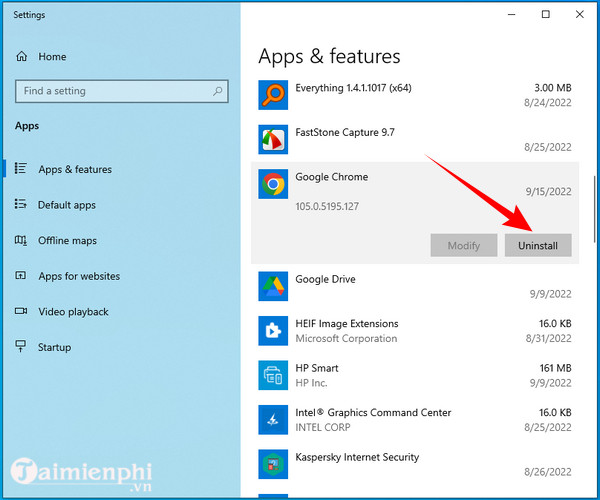Image resolution: width=600 pixels, height=500 pixels.
Task: Click the Everything app magnifier icon
Action: click(x=273, y=95)
